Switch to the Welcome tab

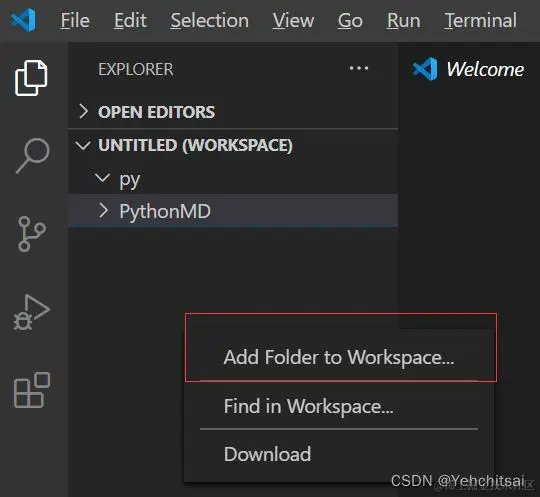coord(469,69)
